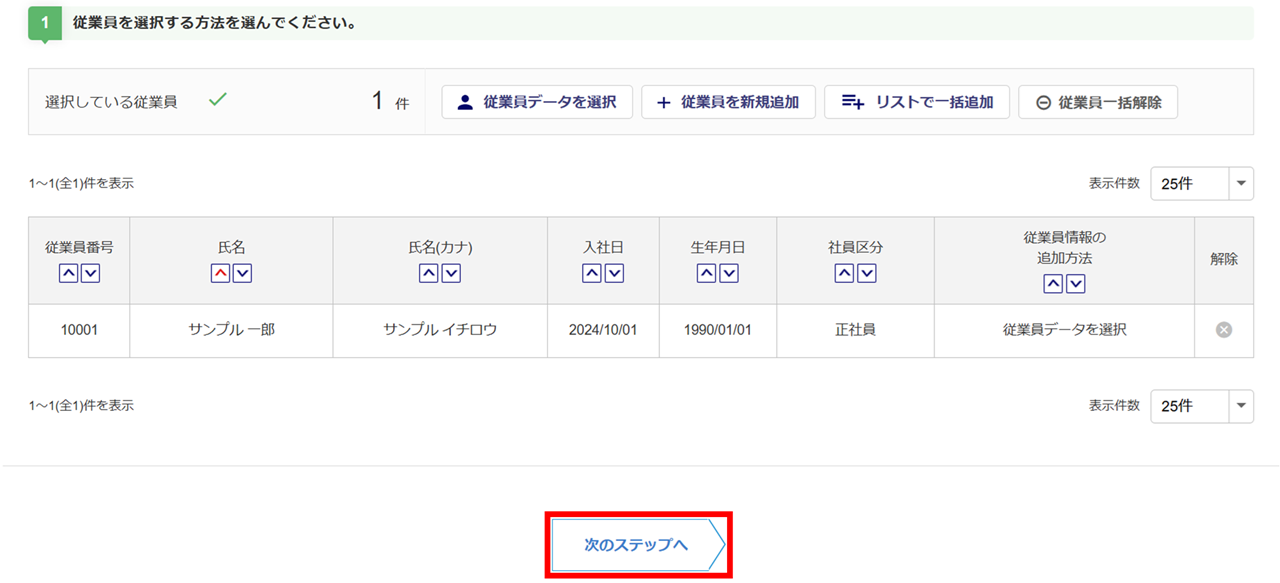Sort 生年月日 column descending
1280x583 pixels.
(x=729, y=273)
